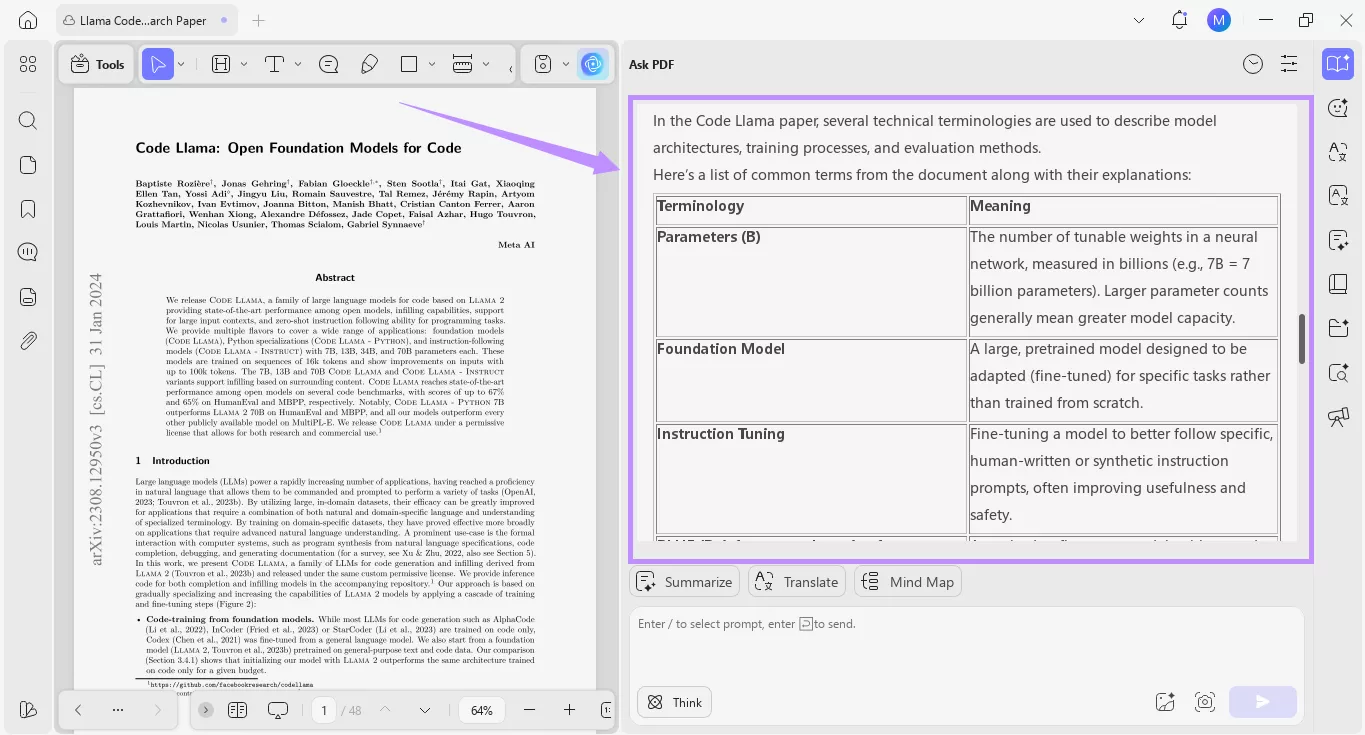
Task: Click the page number input box
Action: coord(322,710)
